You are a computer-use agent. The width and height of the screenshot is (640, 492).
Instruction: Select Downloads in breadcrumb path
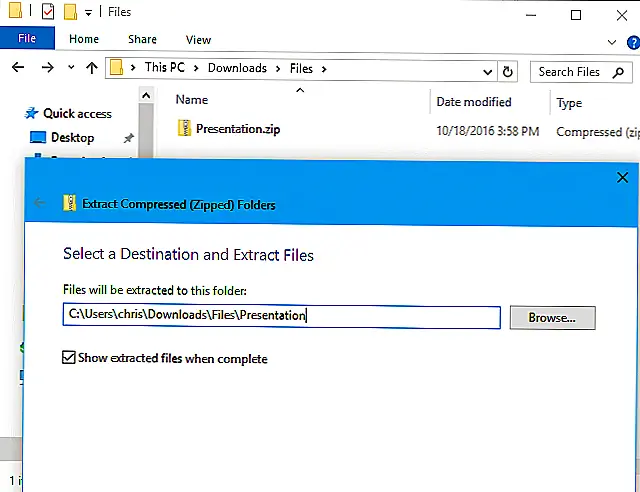click(x=237, y=68)
